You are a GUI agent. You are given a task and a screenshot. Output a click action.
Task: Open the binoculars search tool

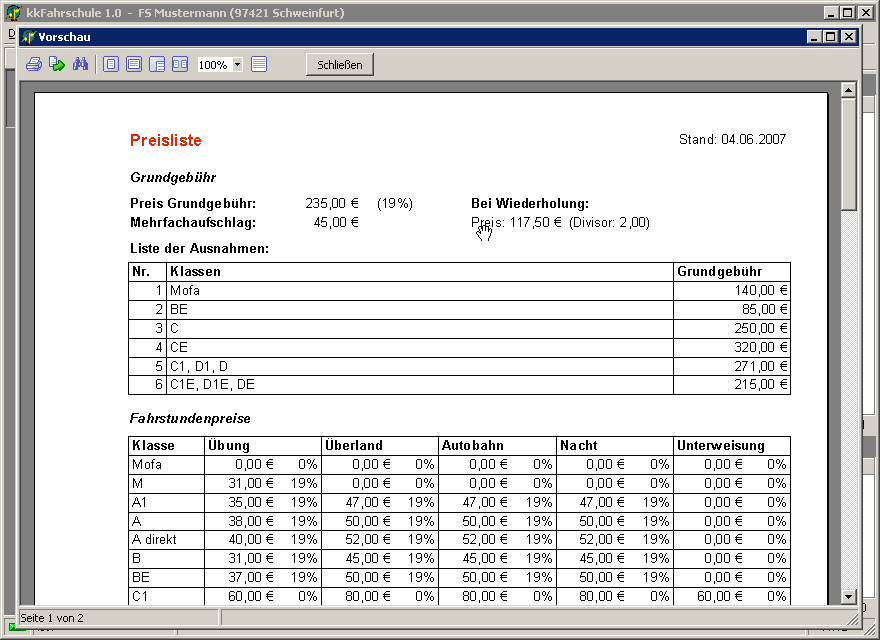(x=81, y=64)
